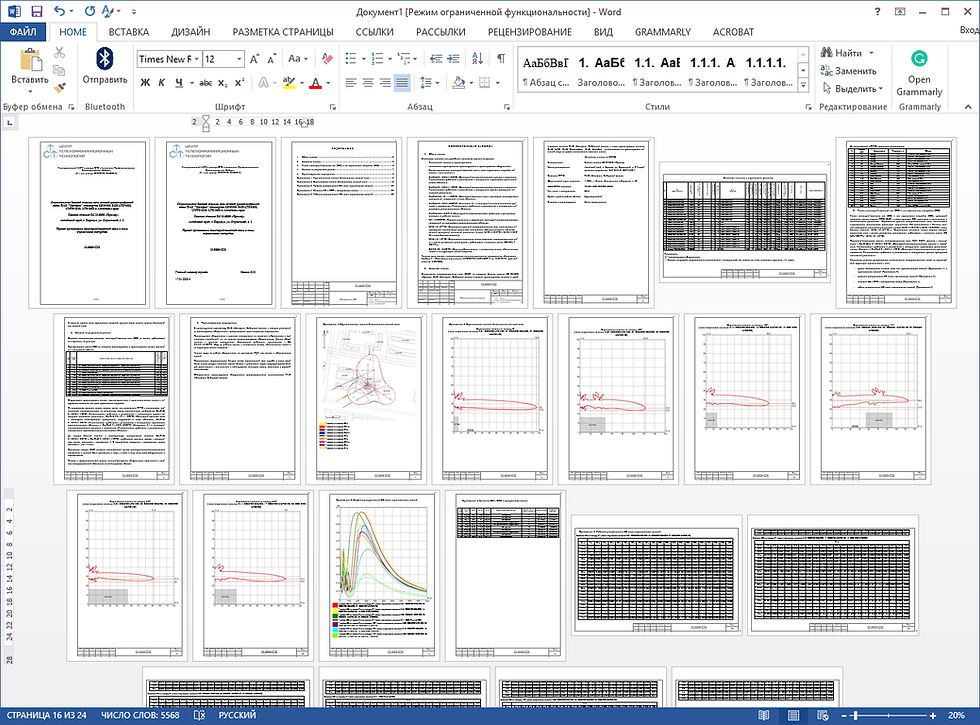980x725 pixels.
Task: Apply superscript formatting
Action: (239, 82)
